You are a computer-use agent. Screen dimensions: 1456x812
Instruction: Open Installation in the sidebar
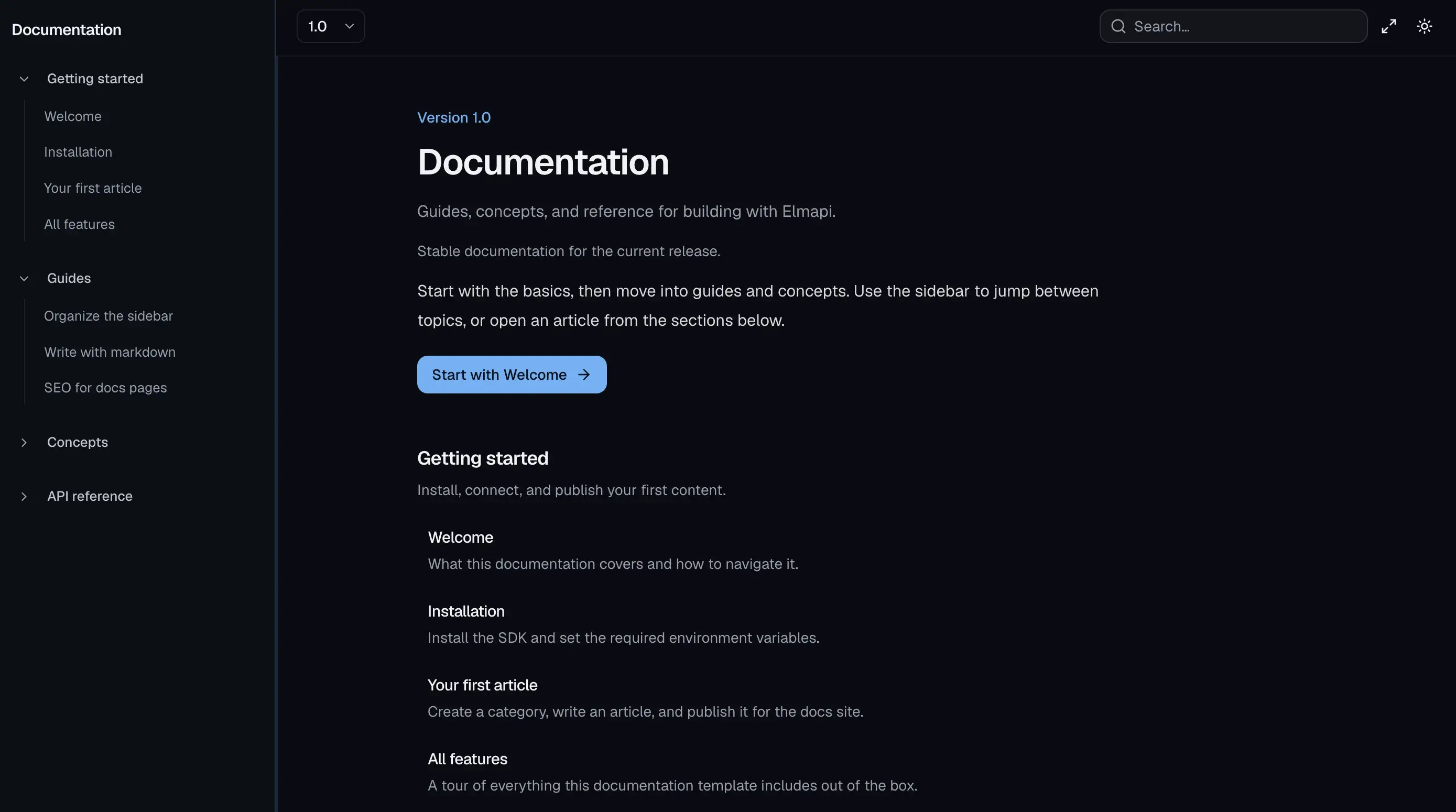pos(78,152)
